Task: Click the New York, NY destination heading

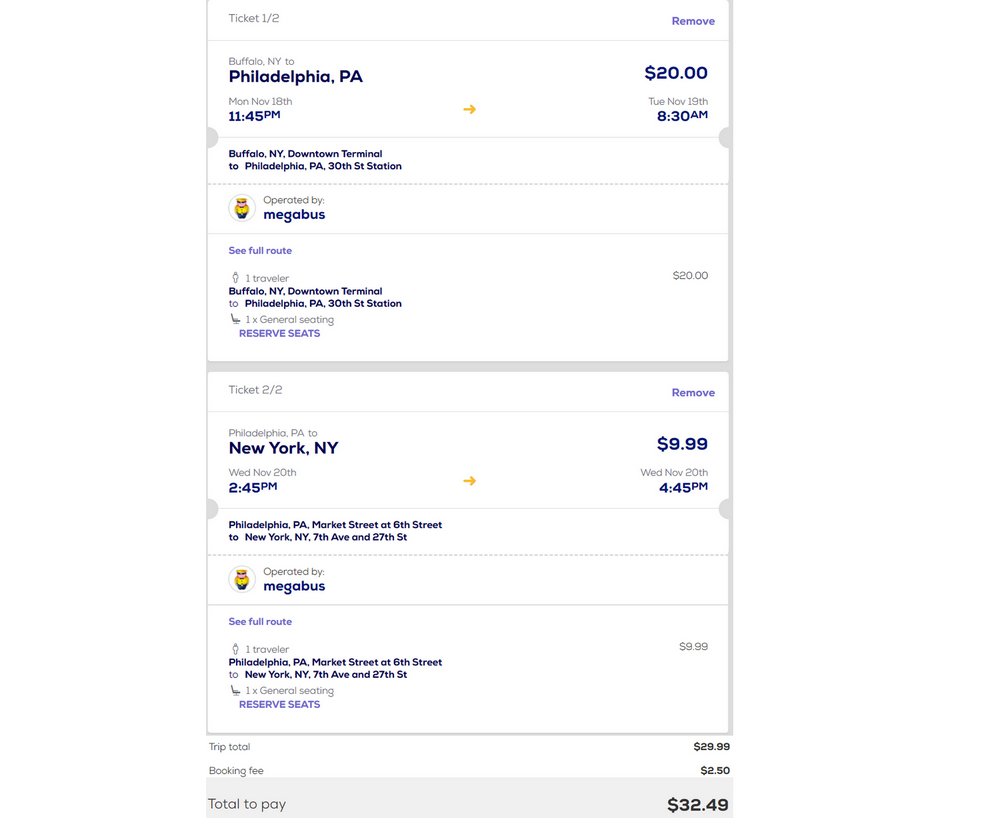Action: (x=283, y=448)
